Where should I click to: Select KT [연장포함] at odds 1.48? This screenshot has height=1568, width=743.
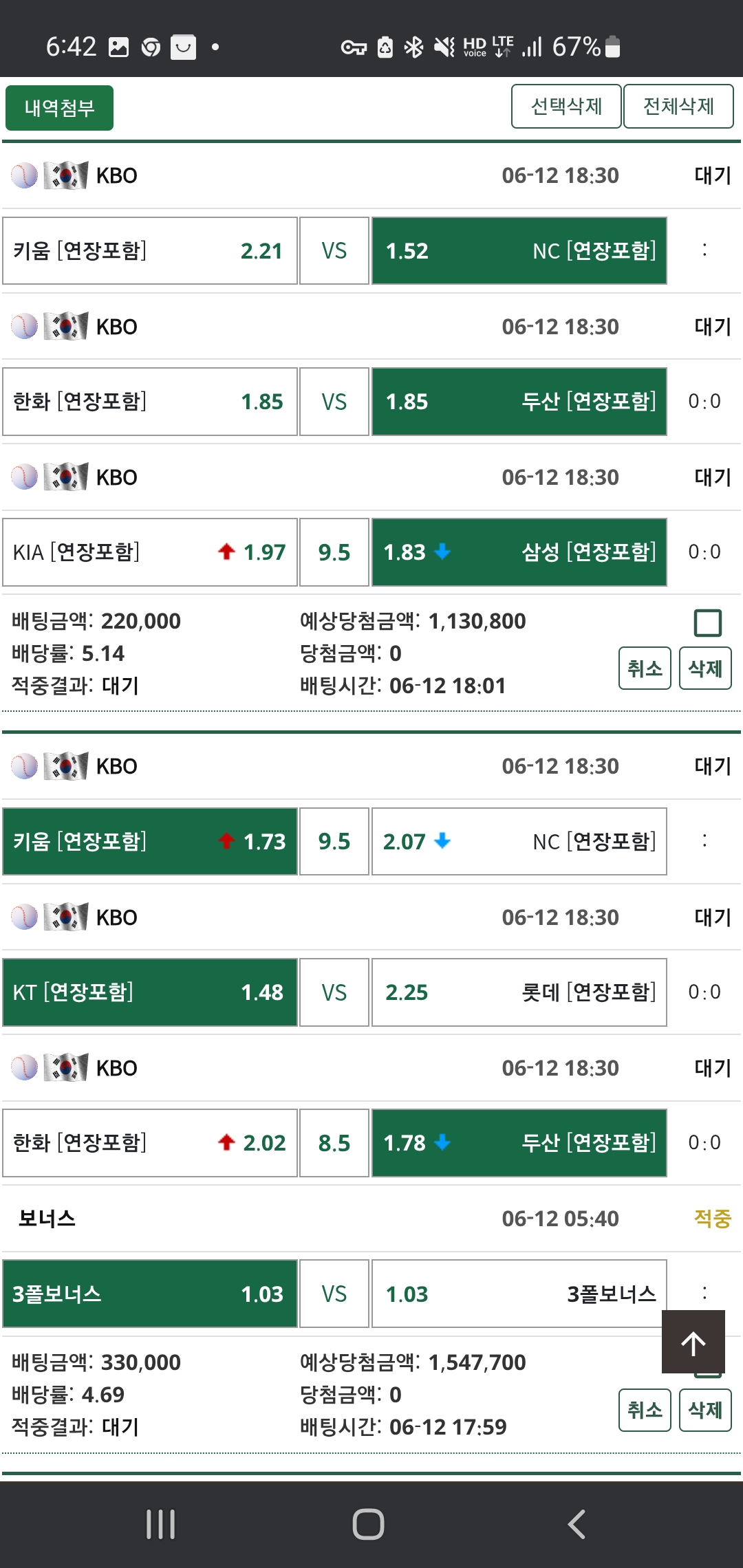[x=150, y=992]
